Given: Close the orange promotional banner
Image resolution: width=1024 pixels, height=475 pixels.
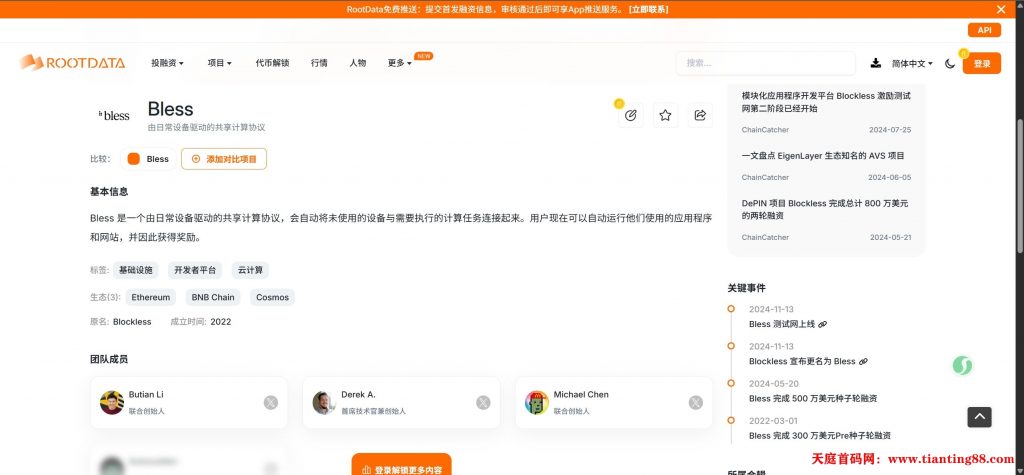Looking at the screenshot, I should 1000,9.
